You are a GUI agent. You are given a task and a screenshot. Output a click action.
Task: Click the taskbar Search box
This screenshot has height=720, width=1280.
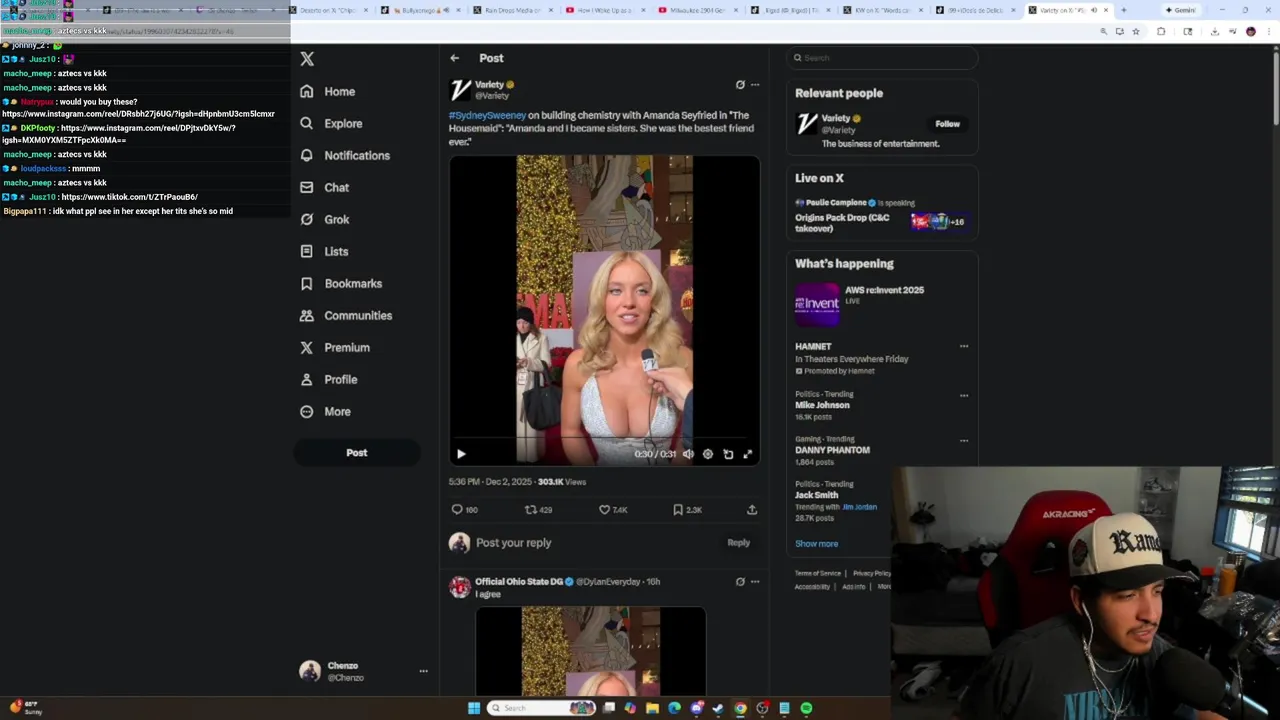point(541,708)
